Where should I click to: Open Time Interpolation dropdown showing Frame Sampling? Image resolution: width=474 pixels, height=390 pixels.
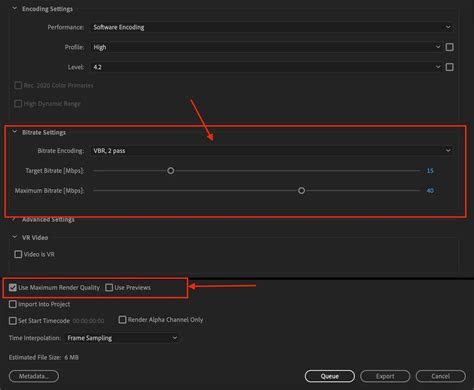click(122, 338)
